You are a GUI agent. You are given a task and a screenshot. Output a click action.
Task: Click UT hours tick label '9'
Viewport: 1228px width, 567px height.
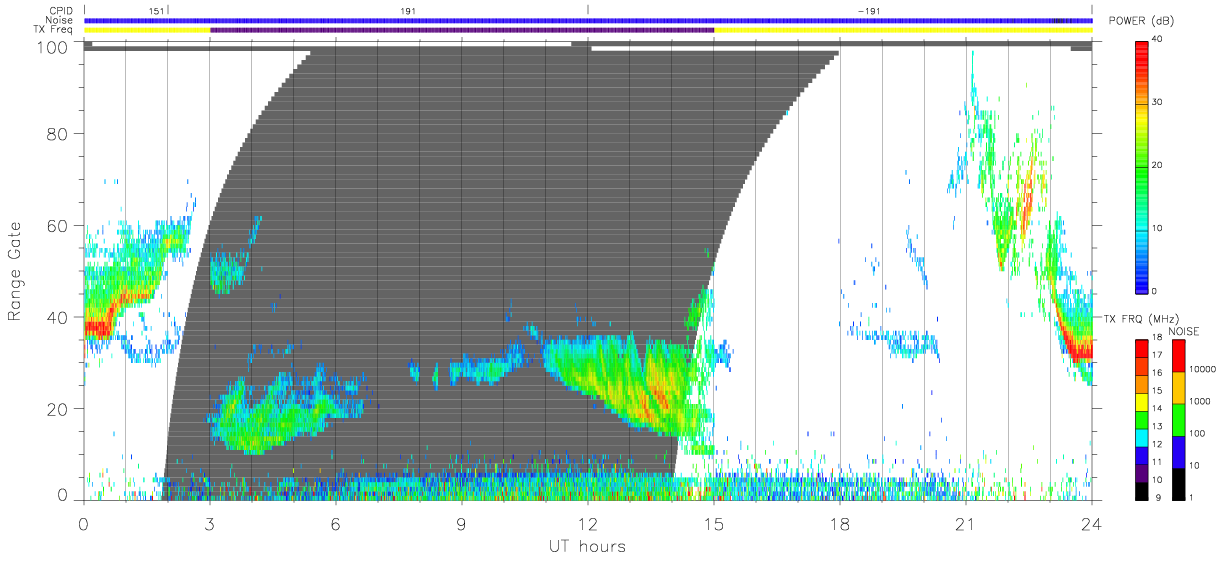click(462, 523)
